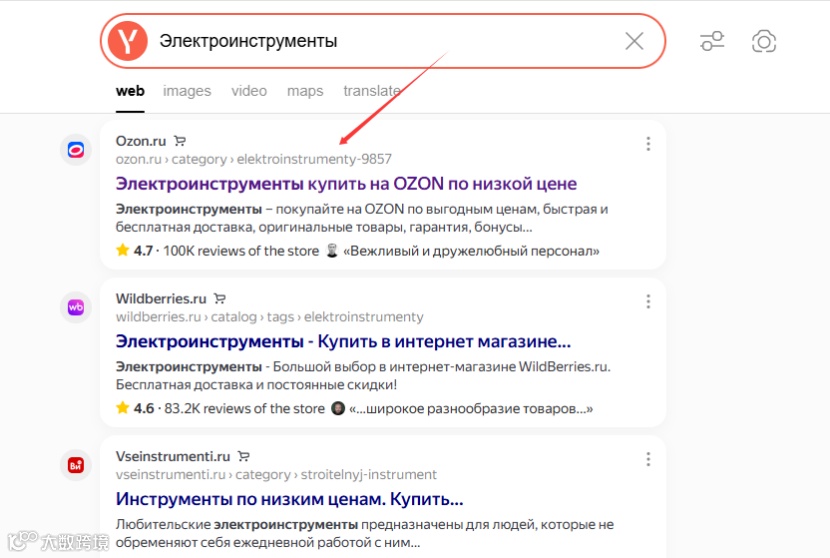This screenshot has width=830, height=558.
Task: Click Ozon 4.7 star rating
Action: tap(134, 250)
